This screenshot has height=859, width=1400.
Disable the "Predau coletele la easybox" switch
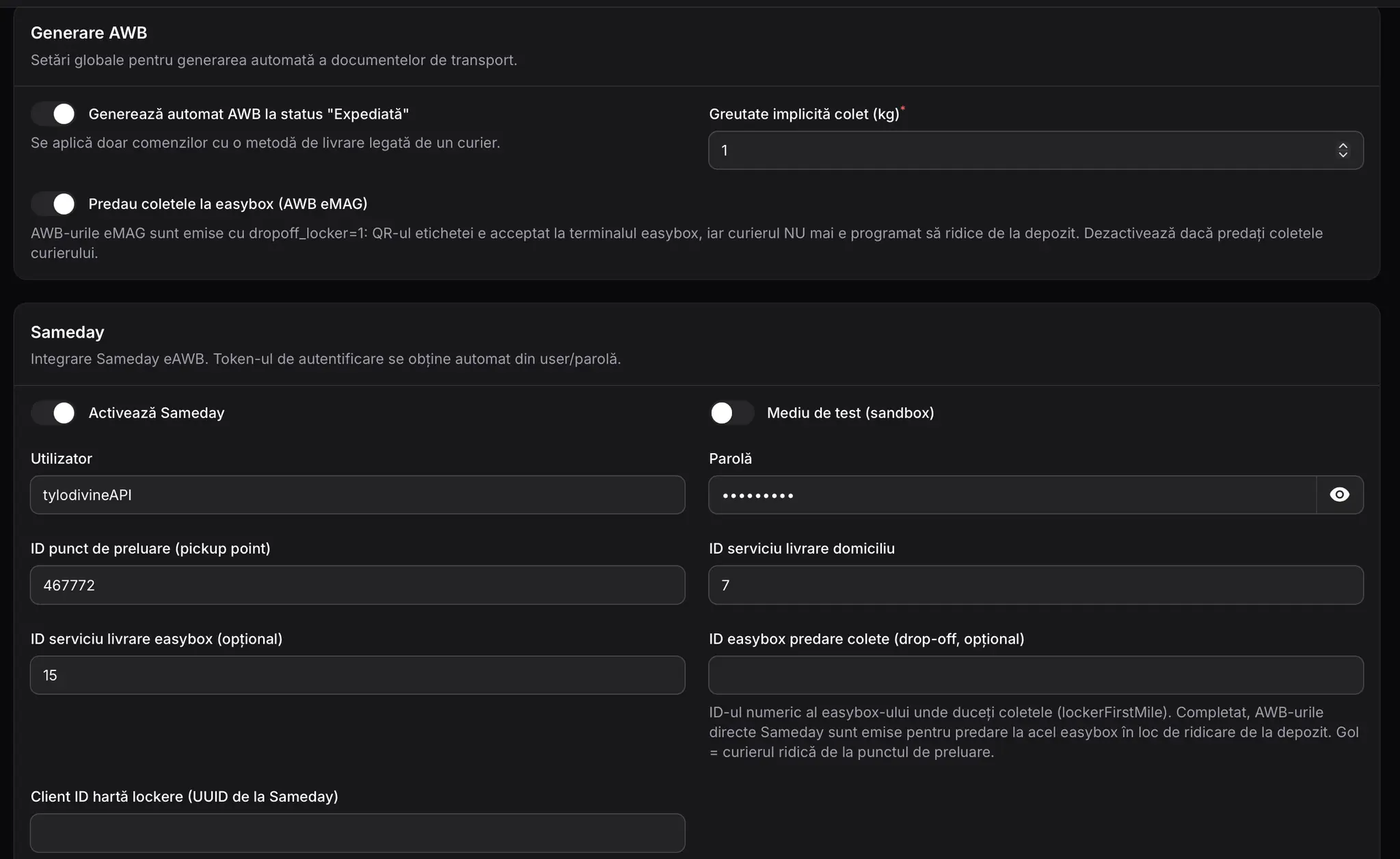pos(53,204)
